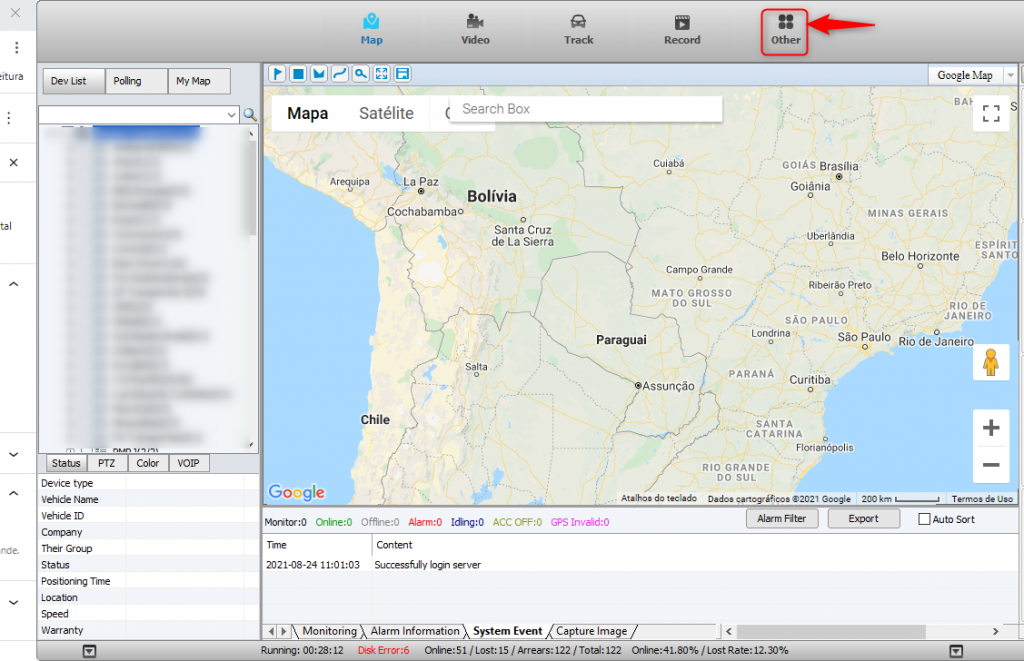The width and height of the screenshot is (1024, 661).
Task: Click the magnifier search tool in map toolbar
Action: coord(360,74)
